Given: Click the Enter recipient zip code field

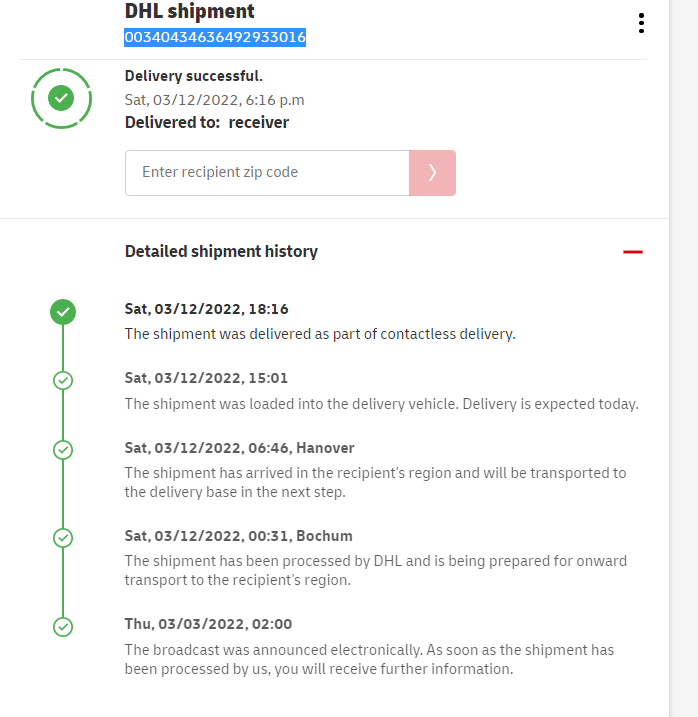Looking at the screenshot, I should tap(267, 172).
